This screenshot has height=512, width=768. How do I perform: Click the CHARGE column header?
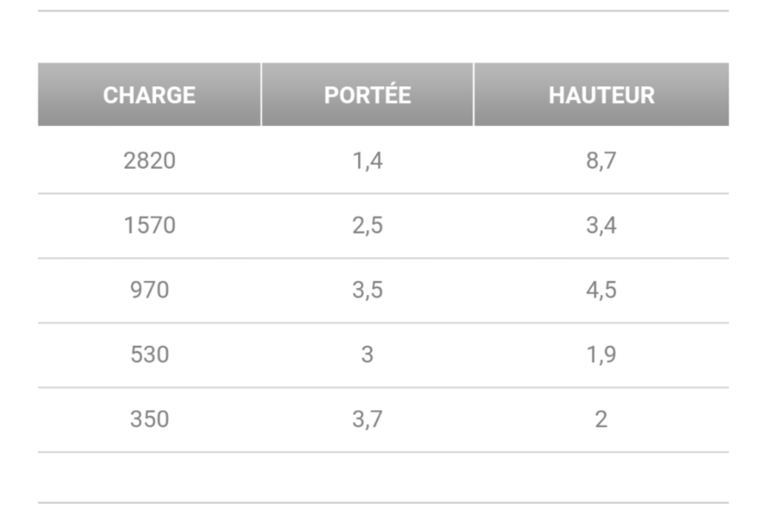tap(149, 95)
